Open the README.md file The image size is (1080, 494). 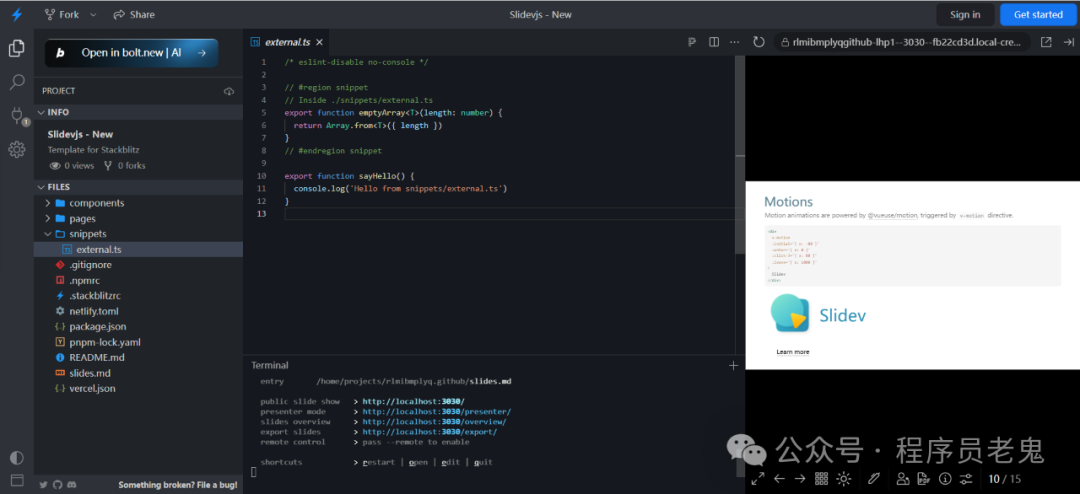click(x=138, y=358)
